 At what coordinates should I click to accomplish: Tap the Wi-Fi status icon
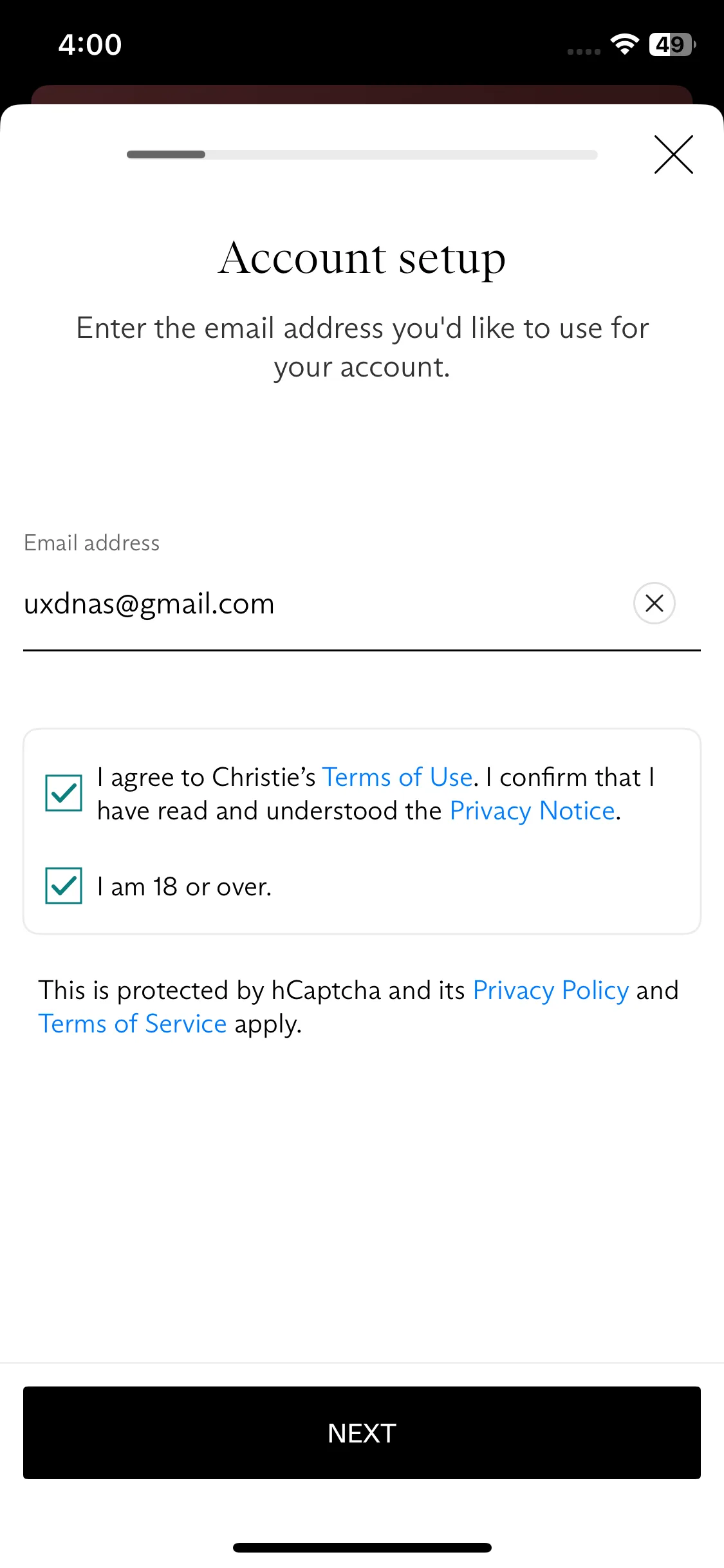pos(624,44)
